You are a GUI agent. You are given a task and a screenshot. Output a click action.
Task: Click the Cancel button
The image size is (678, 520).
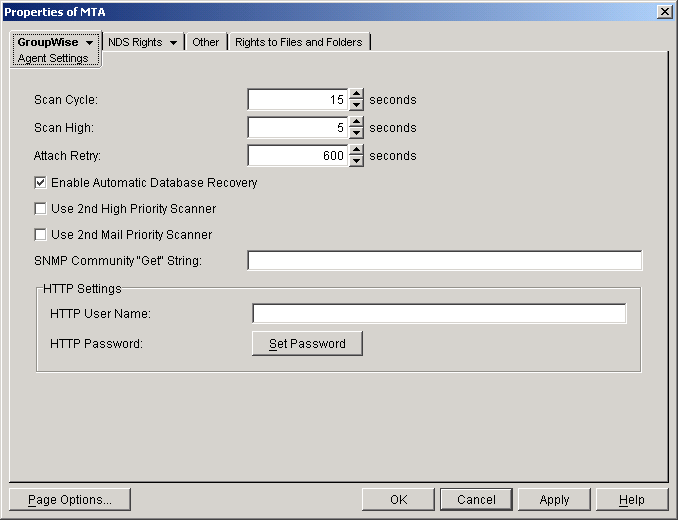tap(476, 500)
